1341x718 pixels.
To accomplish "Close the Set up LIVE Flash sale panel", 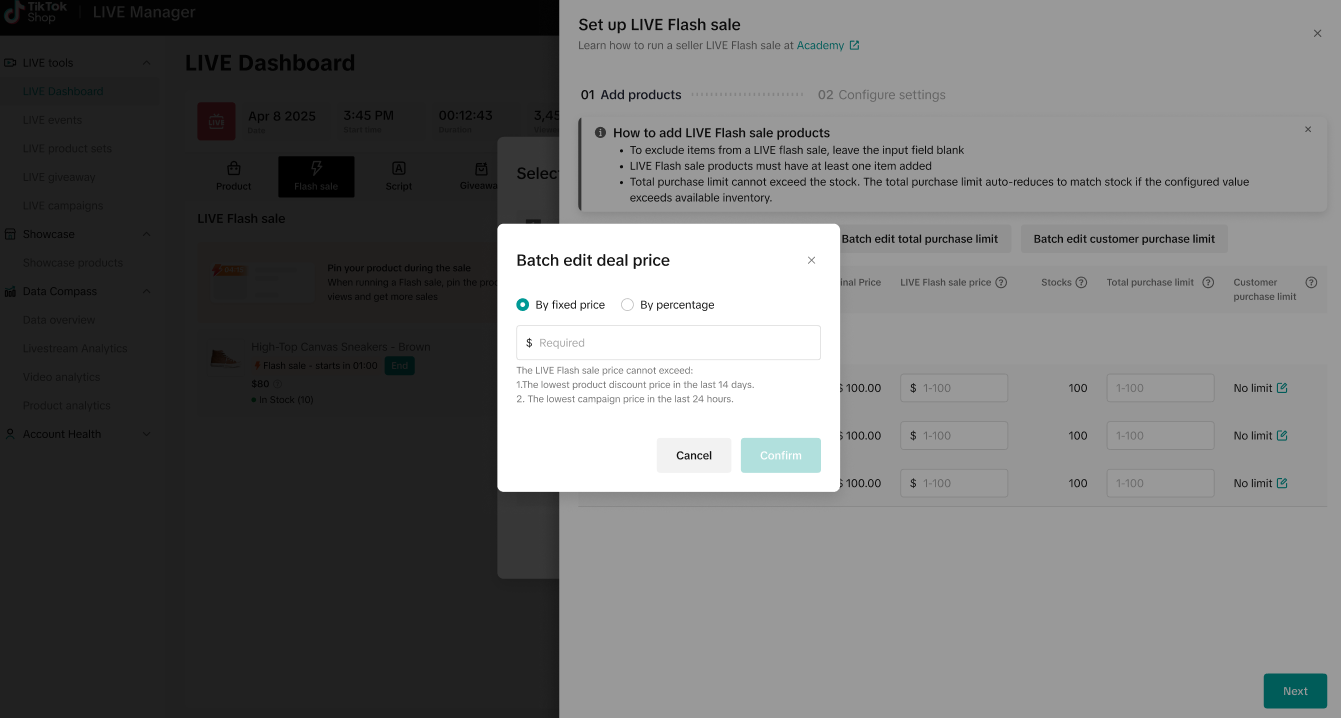I will 1317,33.
